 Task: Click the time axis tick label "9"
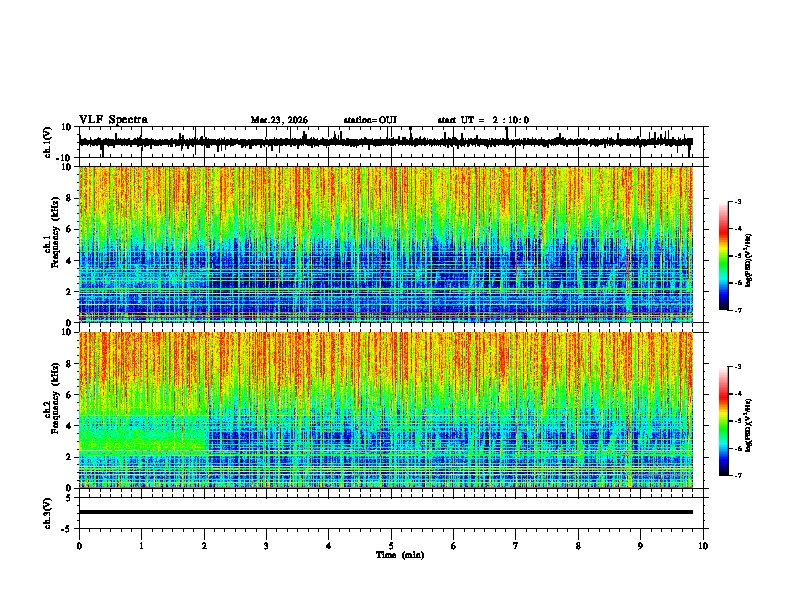[x=640, y=546]
